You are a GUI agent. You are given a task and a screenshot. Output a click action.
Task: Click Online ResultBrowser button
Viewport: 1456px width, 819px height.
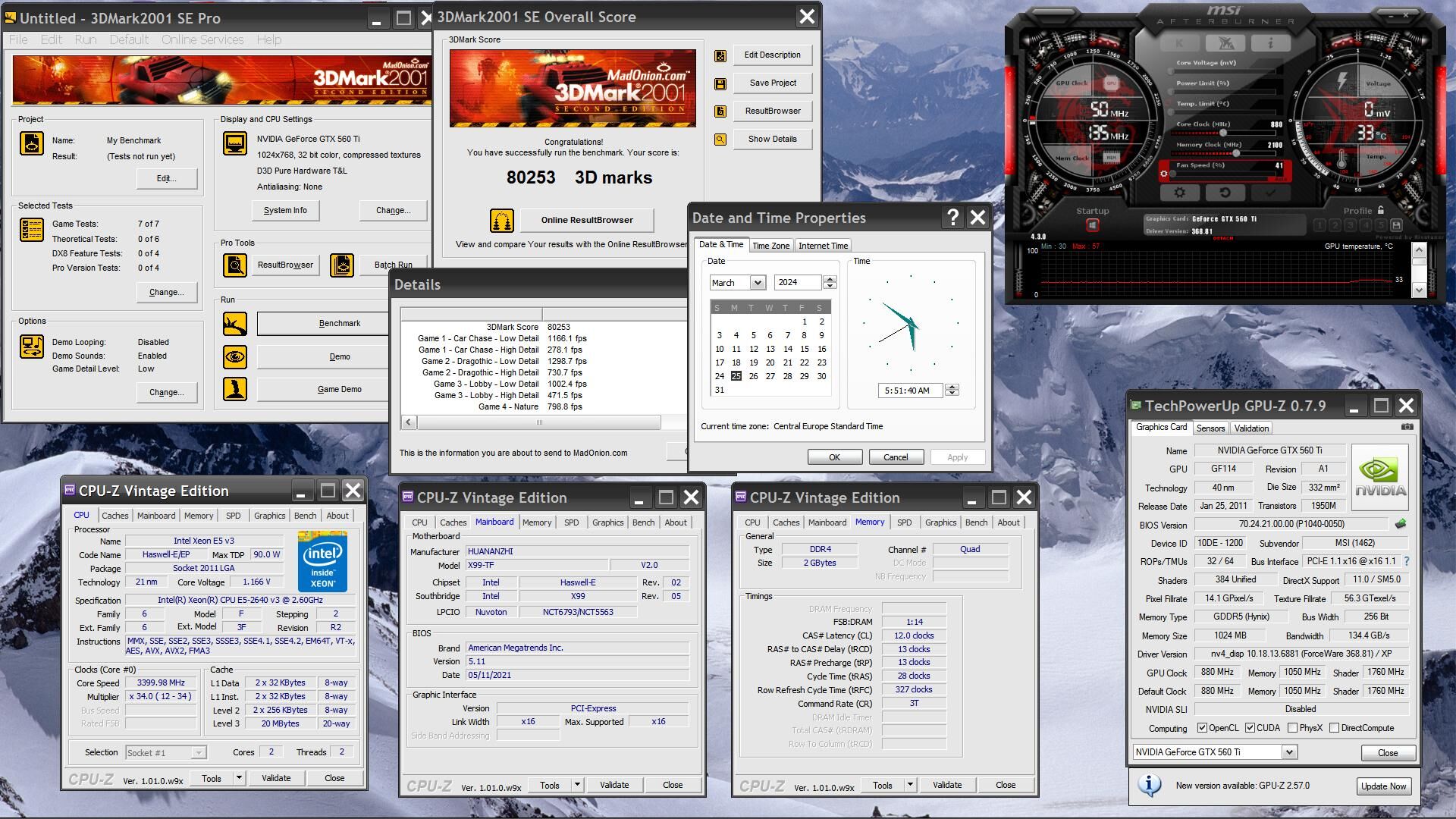[x=587, y=220]
